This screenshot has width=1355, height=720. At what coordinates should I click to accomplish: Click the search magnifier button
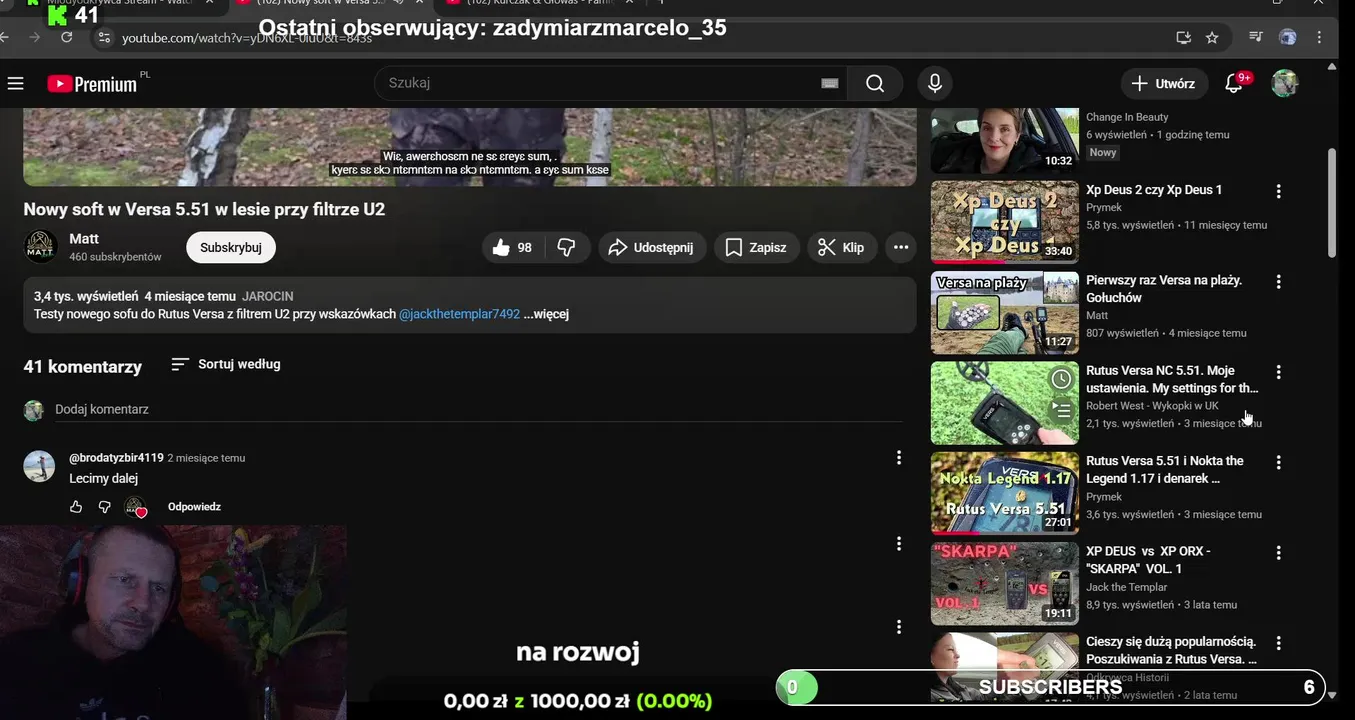tap(875, 83)
